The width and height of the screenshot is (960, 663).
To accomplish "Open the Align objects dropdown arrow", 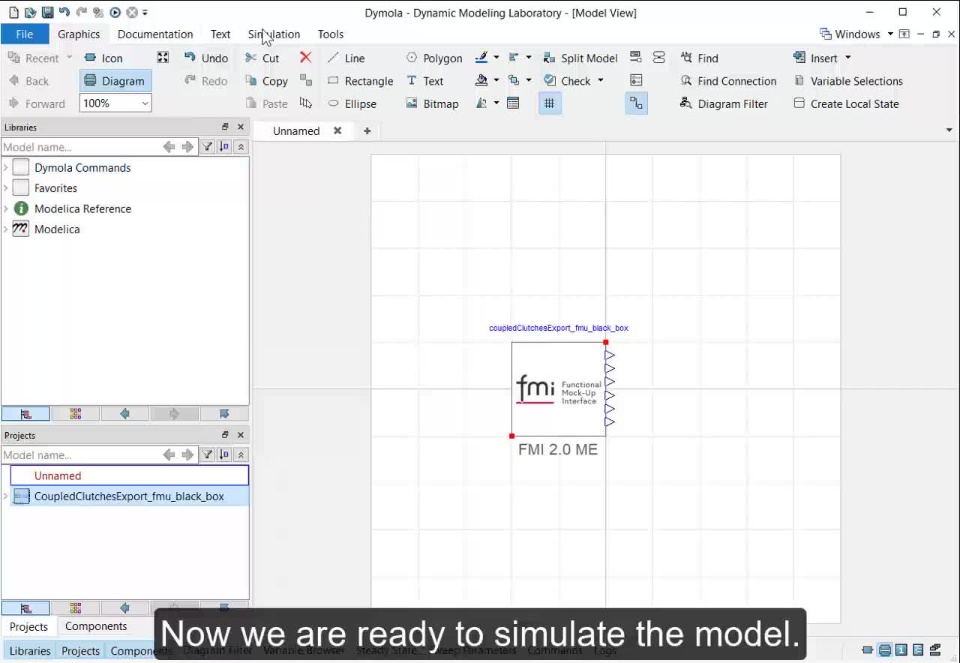I will [529, 58].
